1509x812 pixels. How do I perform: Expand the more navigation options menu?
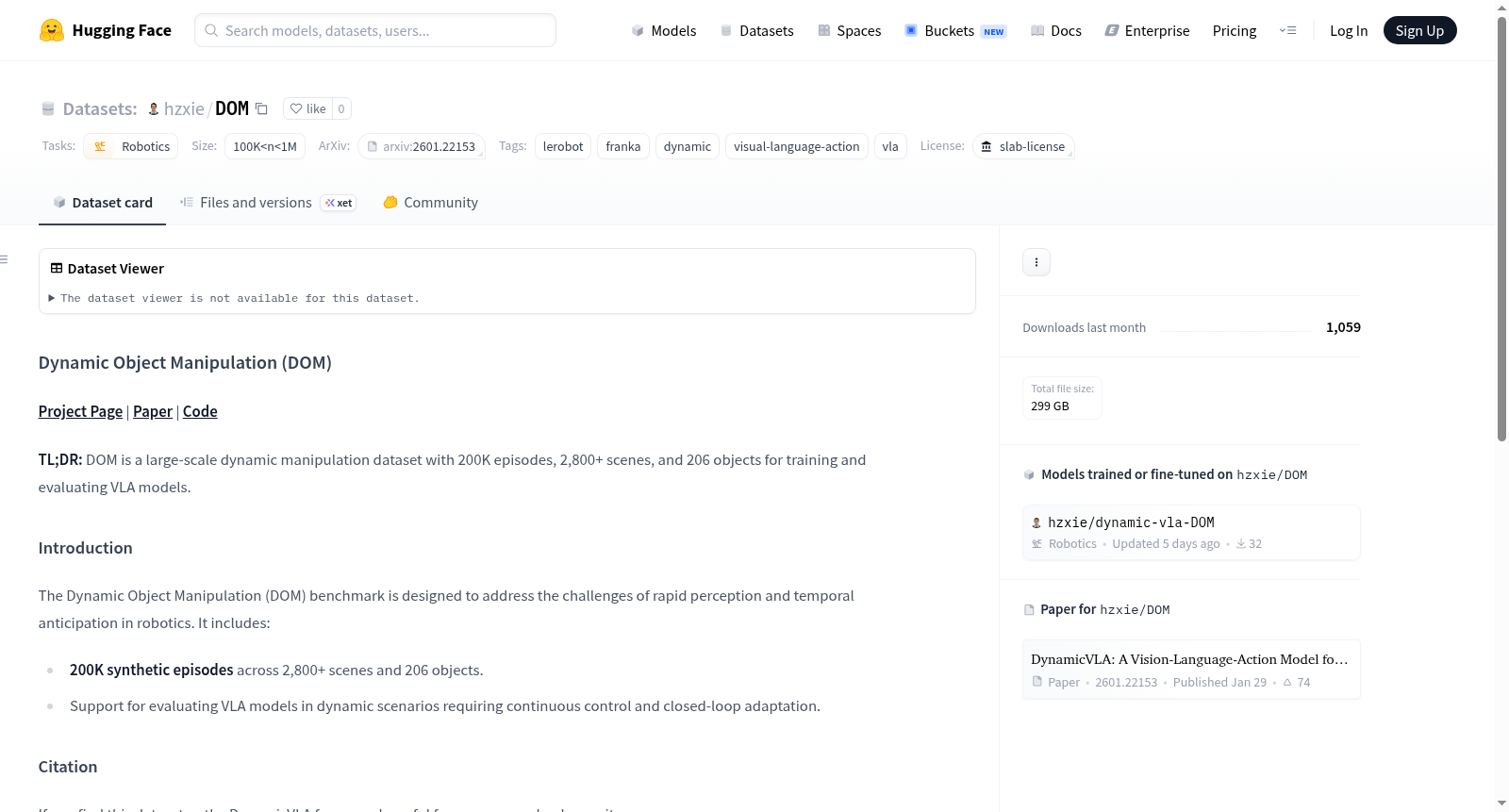click(1287, 30)
